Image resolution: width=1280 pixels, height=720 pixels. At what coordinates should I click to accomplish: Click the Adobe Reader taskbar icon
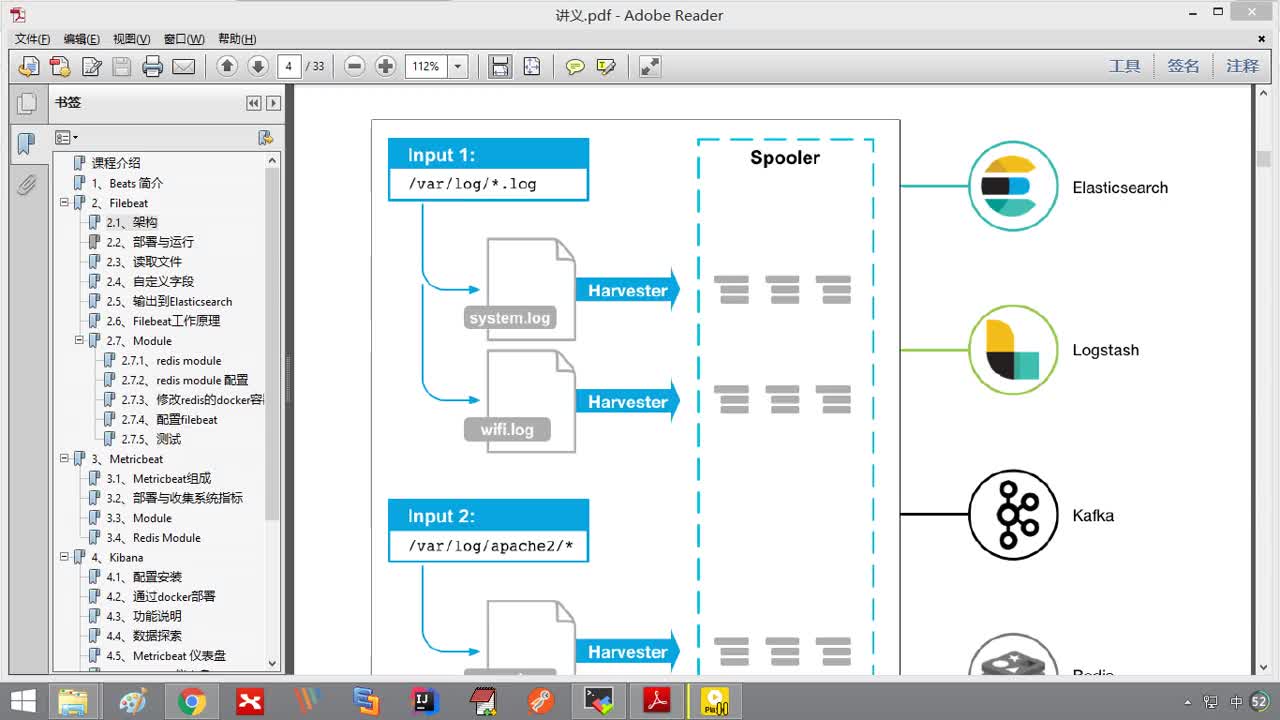point(657,702)
